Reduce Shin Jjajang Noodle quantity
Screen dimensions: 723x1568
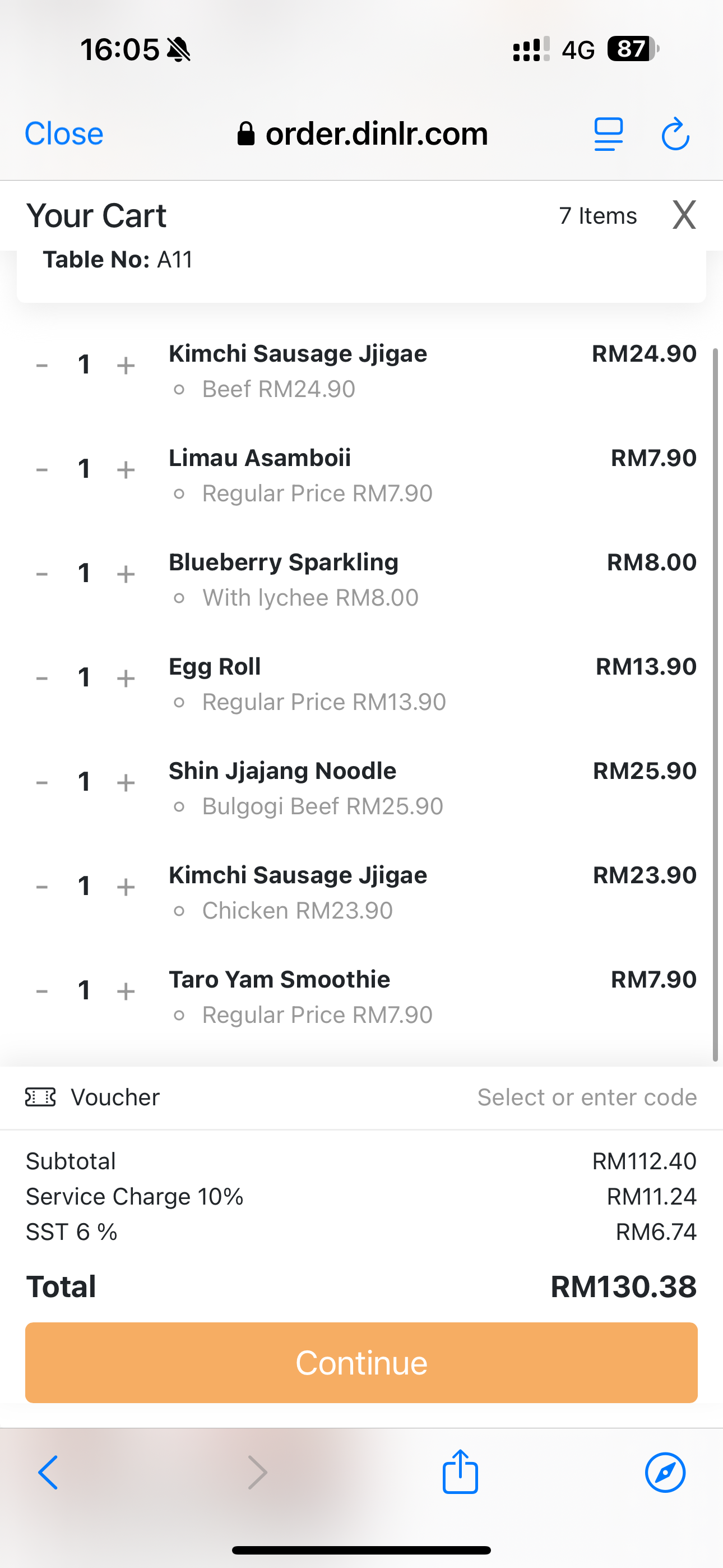pos(42,782)
